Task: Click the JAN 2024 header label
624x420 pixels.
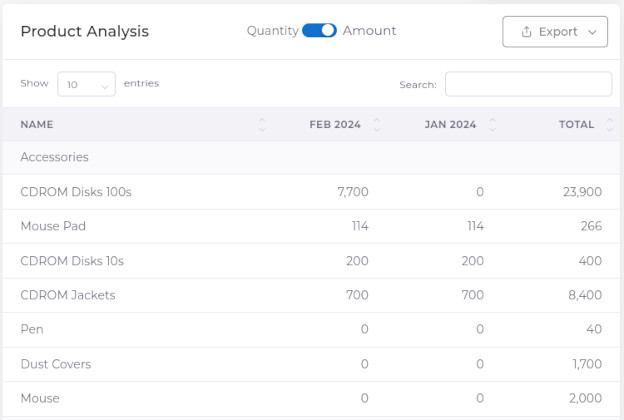Action: pos(450,125)
